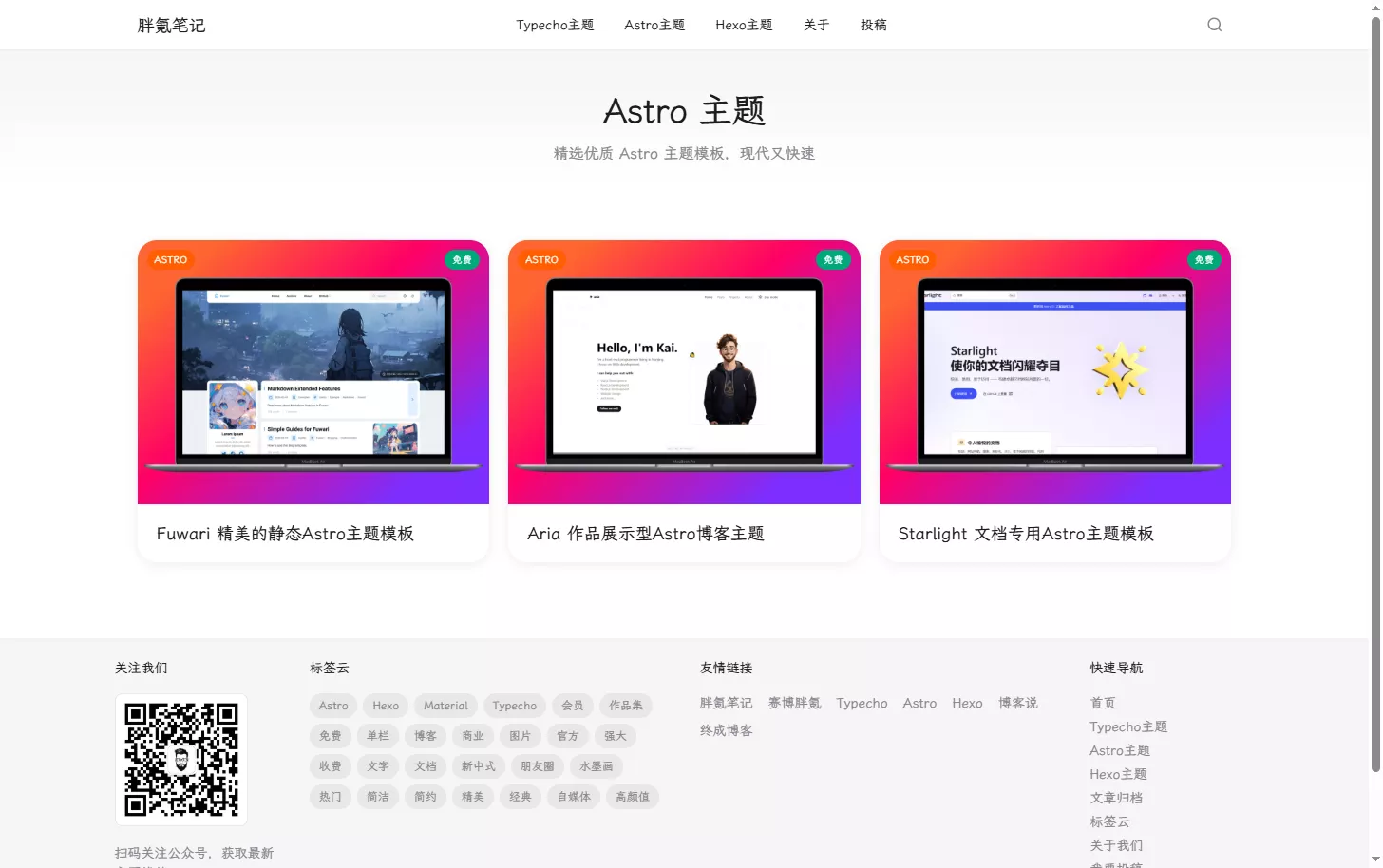Open 标签云 in quick navigation
Image resolution: width=1383 pixels, height=868 pixels.
pyautogui.click(x=1109, y=822)
